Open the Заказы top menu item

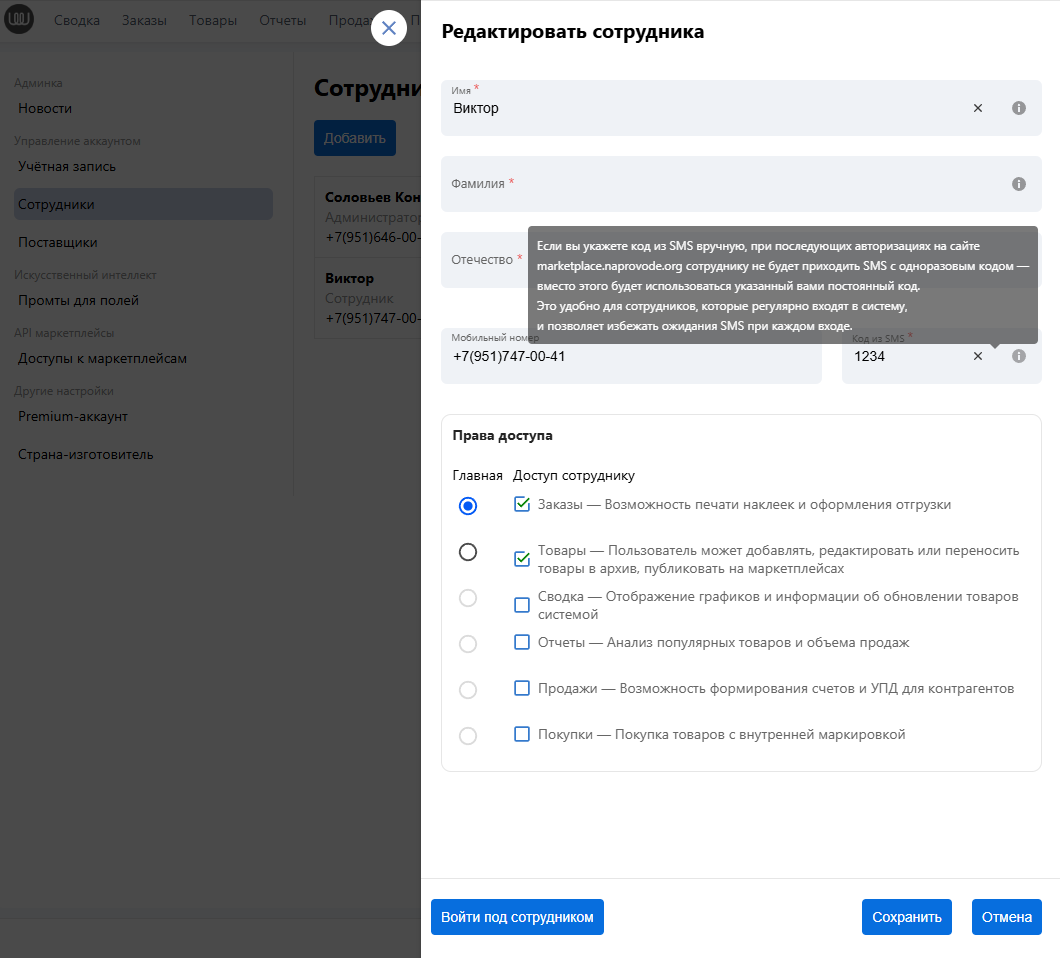[x=144, y=20]
